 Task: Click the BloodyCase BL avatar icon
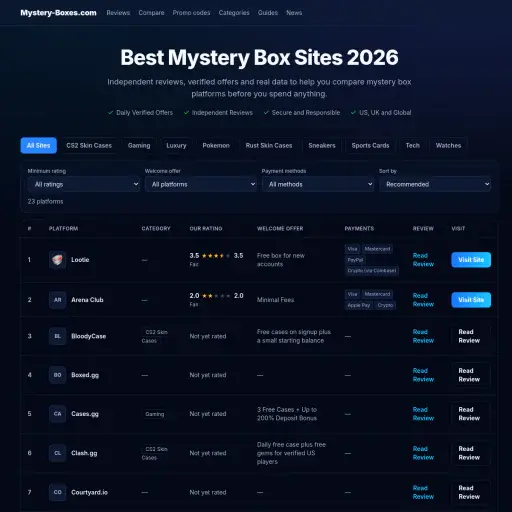click(57, 336)
